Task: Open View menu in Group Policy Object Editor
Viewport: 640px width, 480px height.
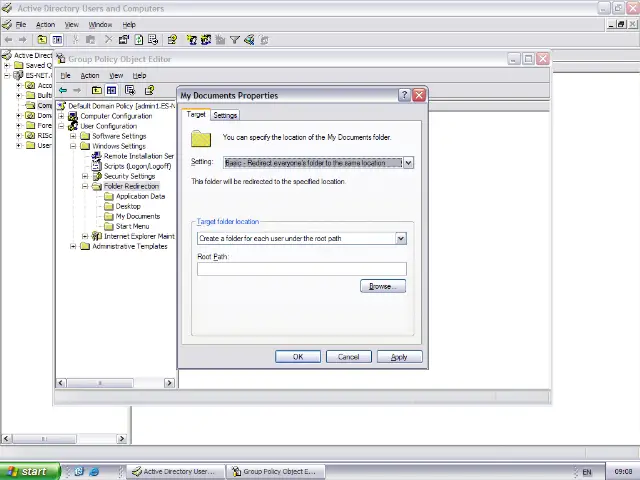Action: point(116,76)
